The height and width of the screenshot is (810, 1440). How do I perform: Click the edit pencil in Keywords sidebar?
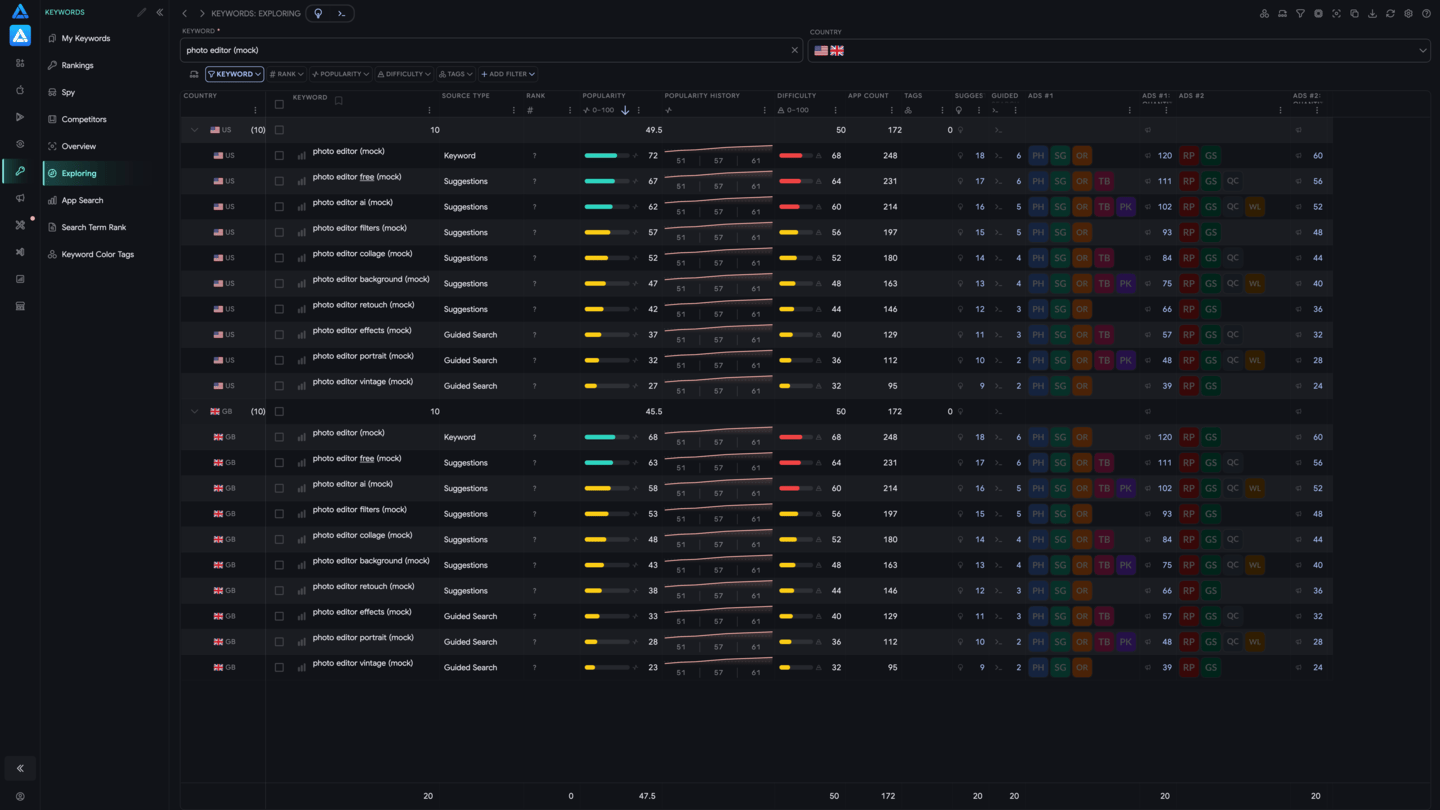(x=141, y=13)
